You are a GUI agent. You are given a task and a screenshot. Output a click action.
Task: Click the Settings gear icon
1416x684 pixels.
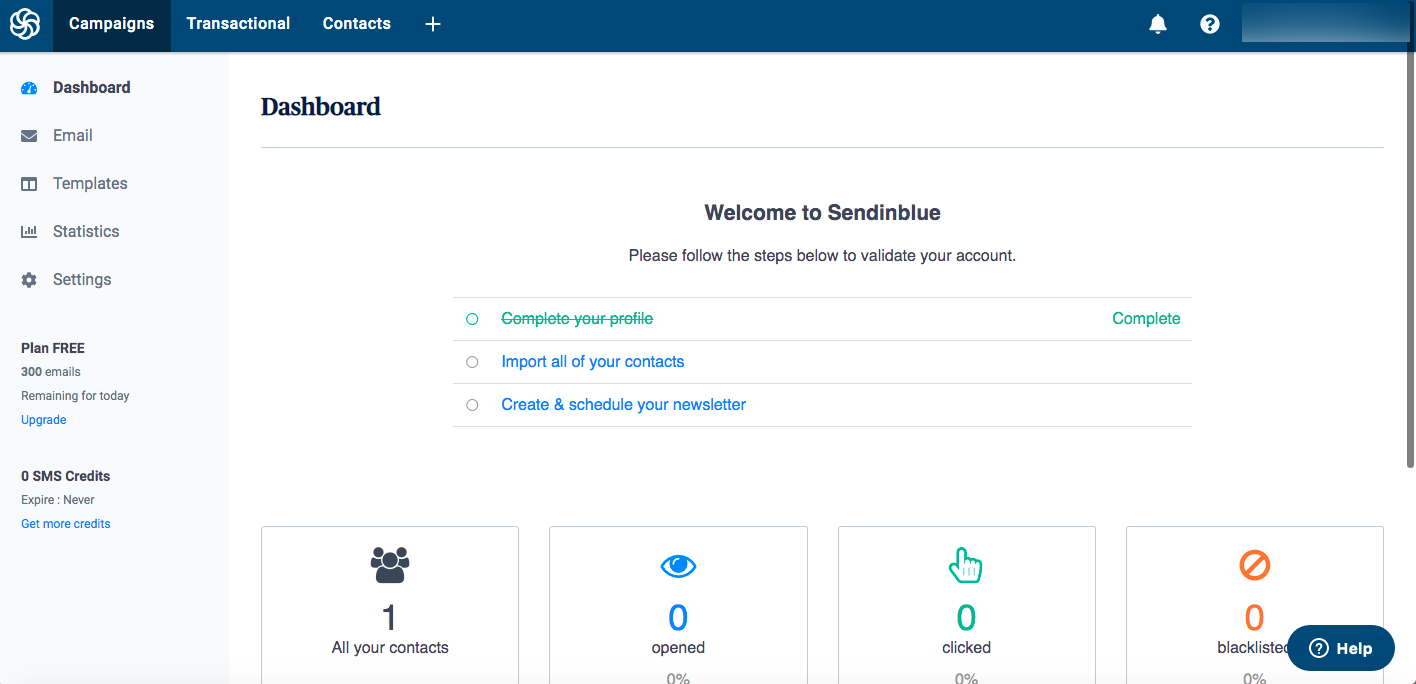click(29, 280)
